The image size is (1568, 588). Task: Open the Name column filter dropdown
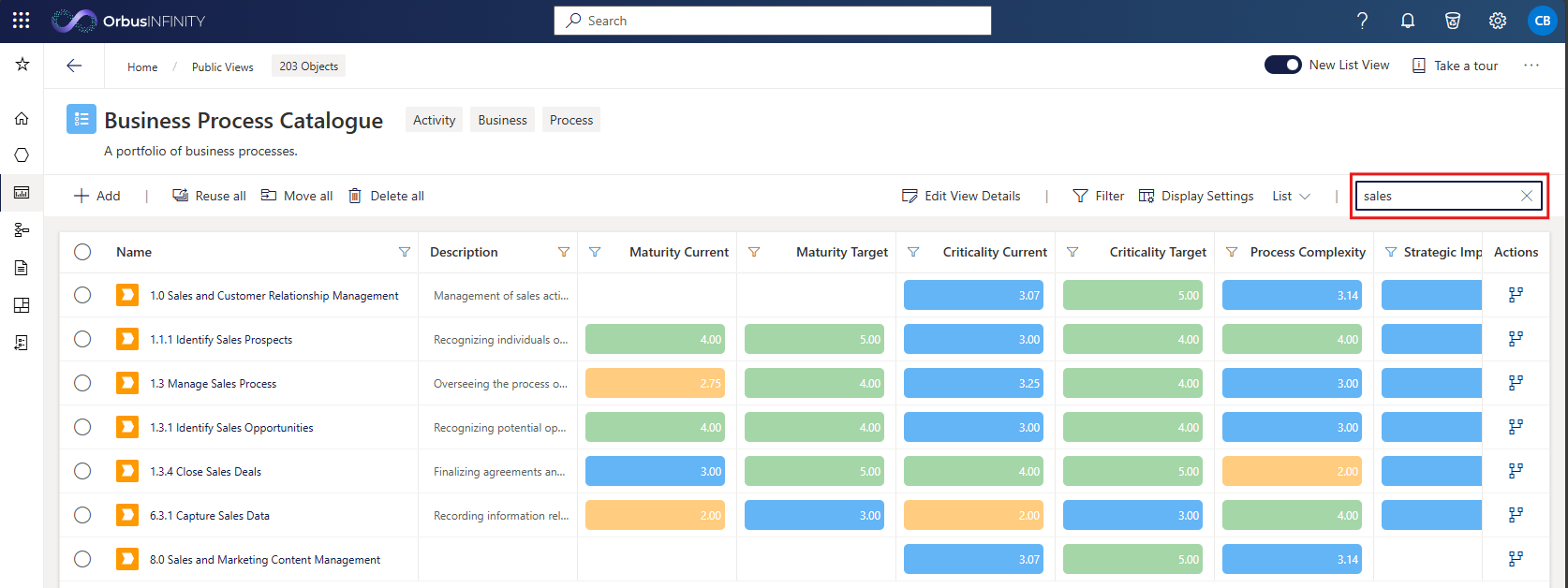pos(405,252)
